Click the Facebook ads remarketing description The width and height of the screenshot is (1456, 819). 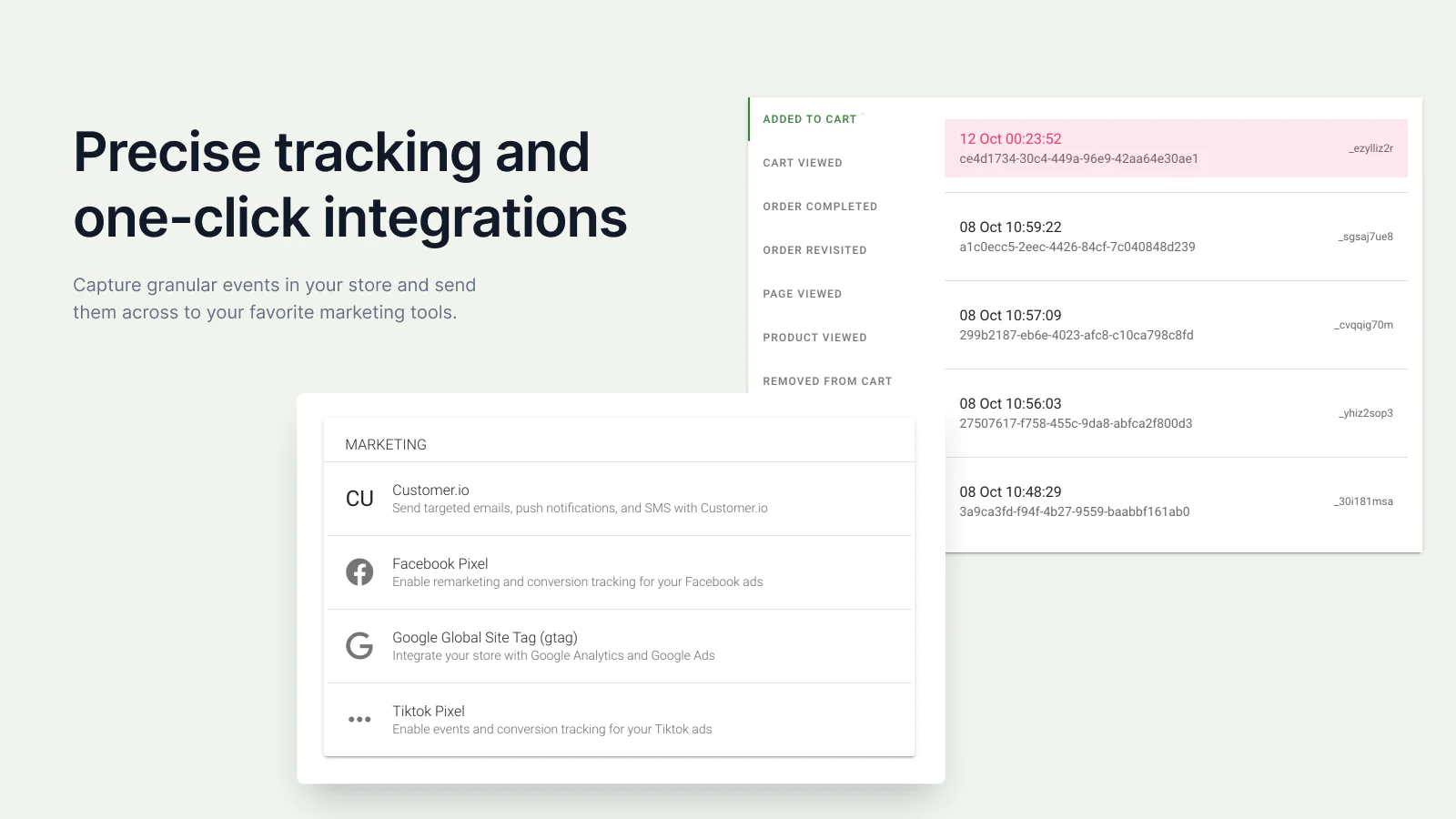click(578, 582)
